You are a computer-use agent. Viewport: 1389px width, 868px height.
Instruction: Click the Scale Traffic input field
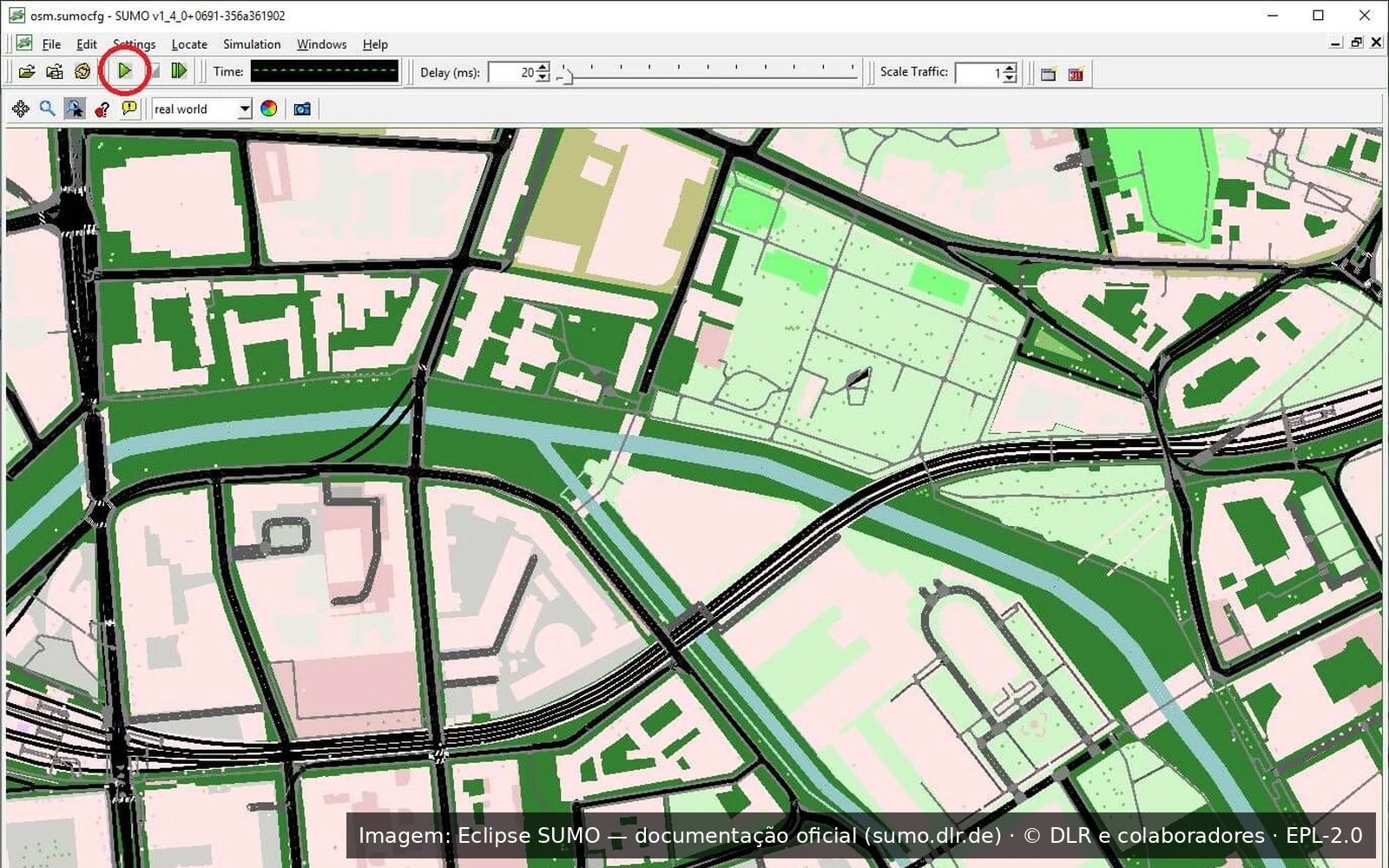point(978,73)
